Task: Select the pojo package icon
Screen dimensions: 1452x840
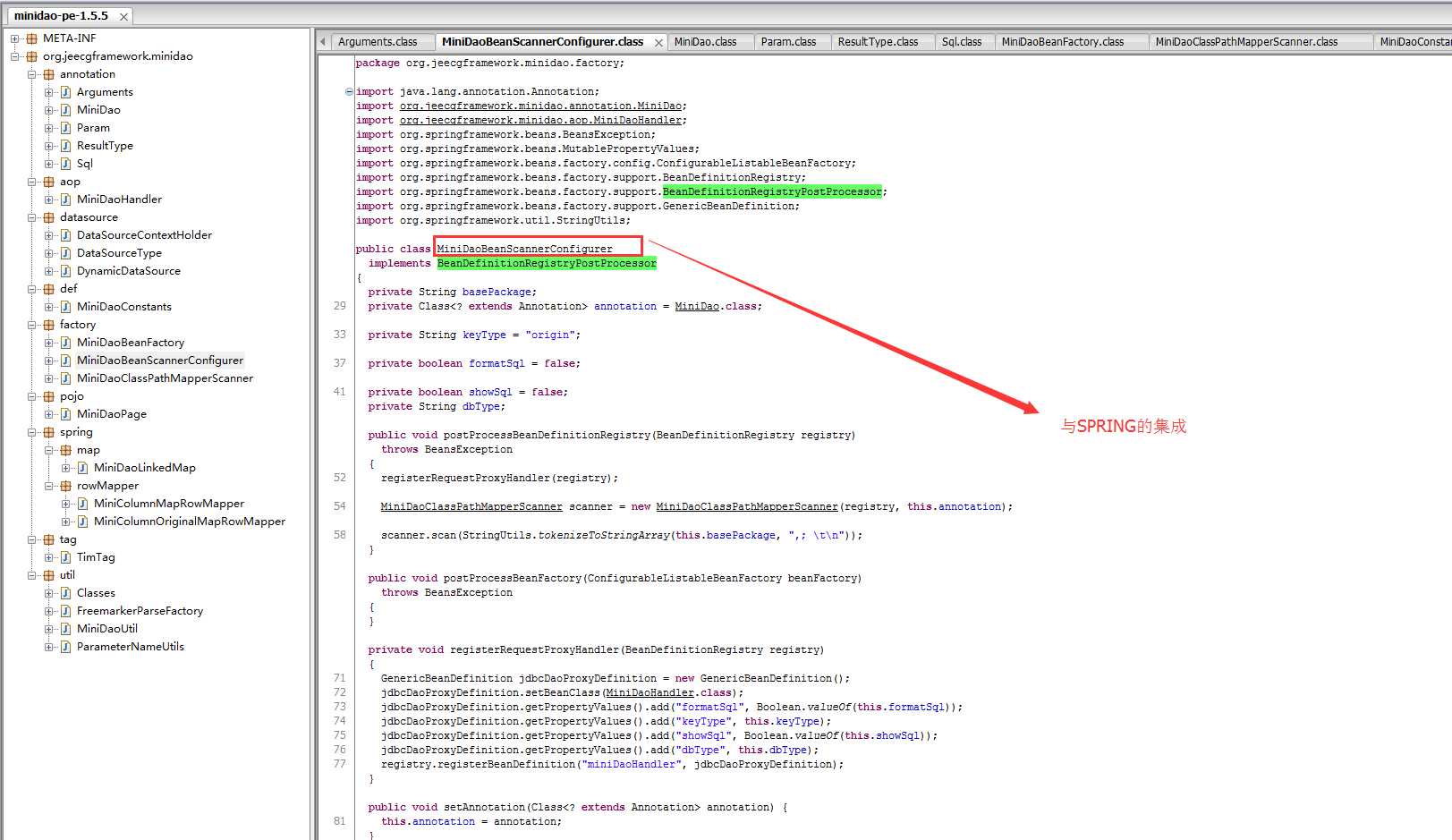Action: (x=49, y=396)
